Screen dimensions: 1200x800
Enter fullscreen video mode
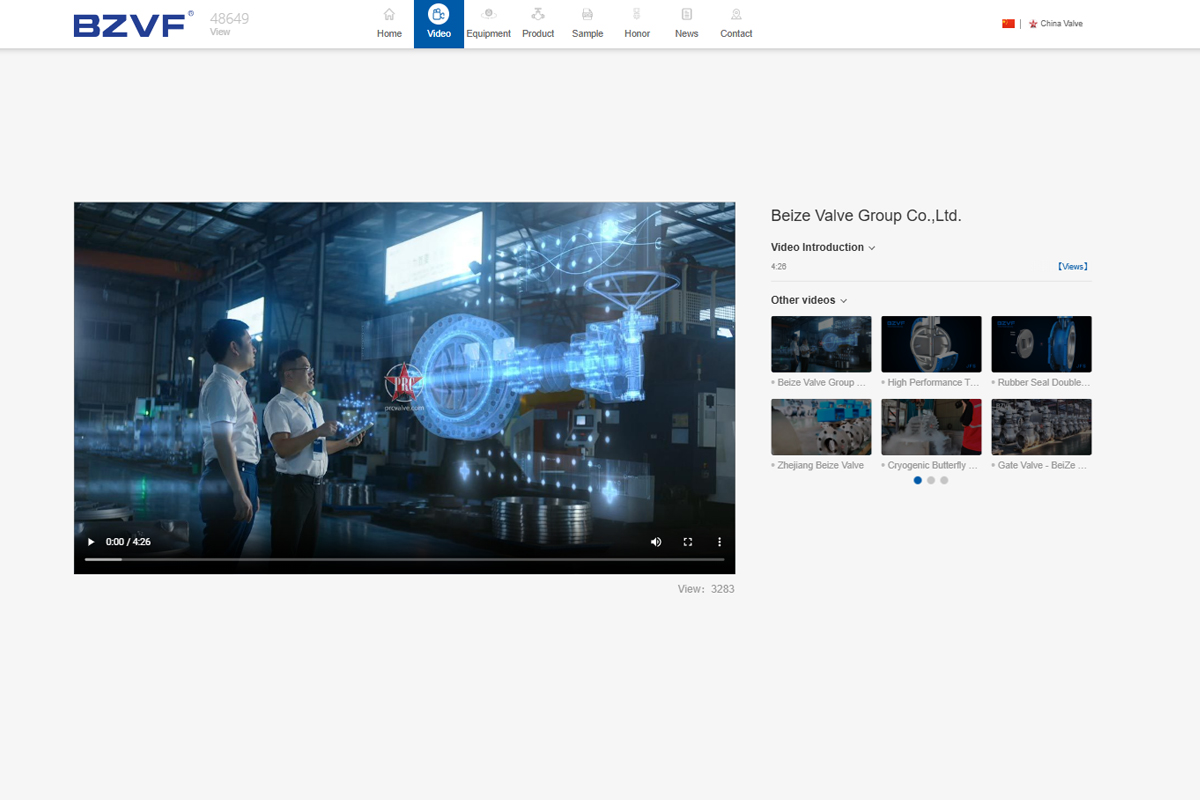(x=688, y=542)
